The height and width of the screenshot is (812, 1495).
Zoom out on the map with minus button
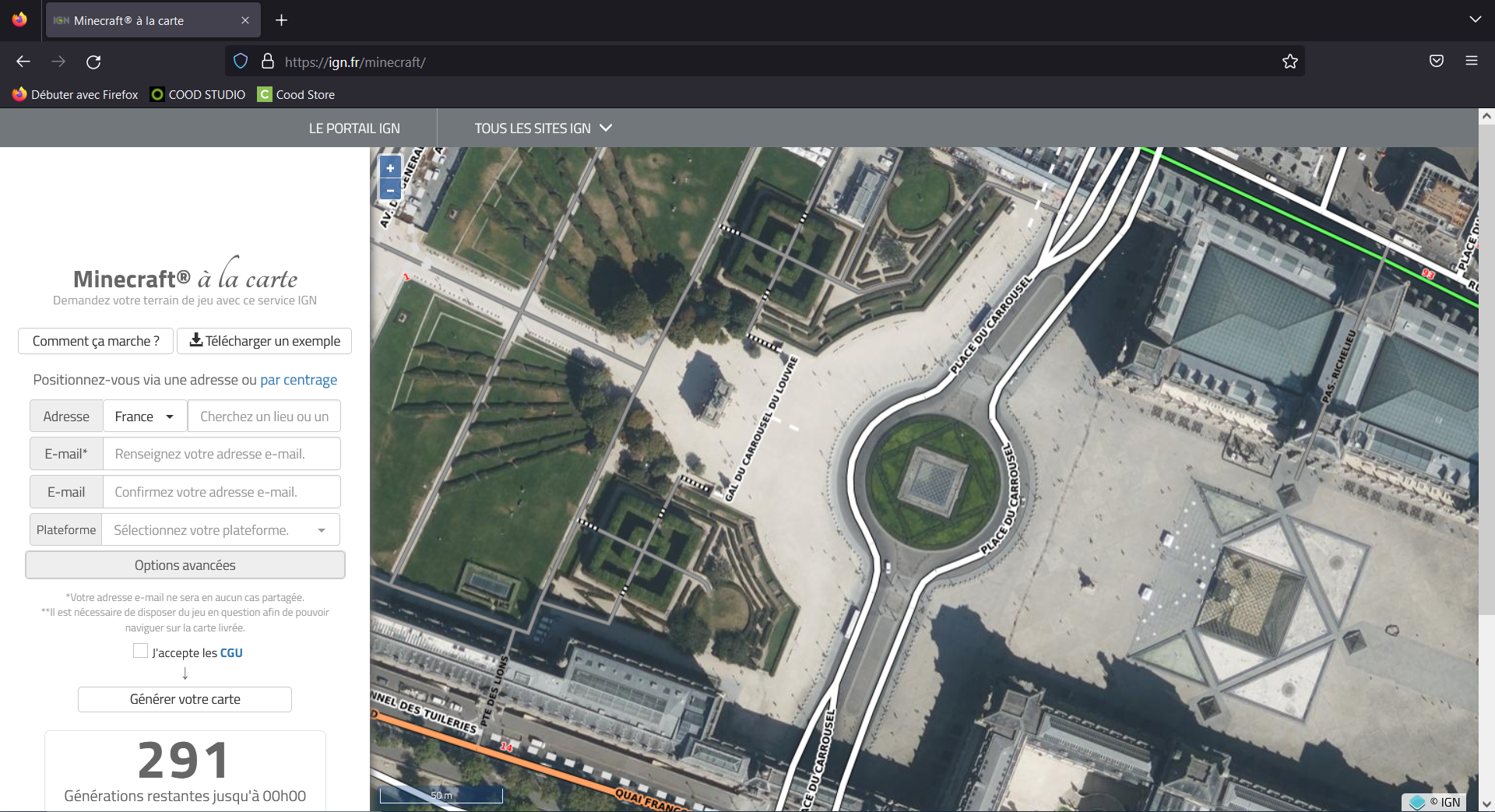(x=390, y=189)
